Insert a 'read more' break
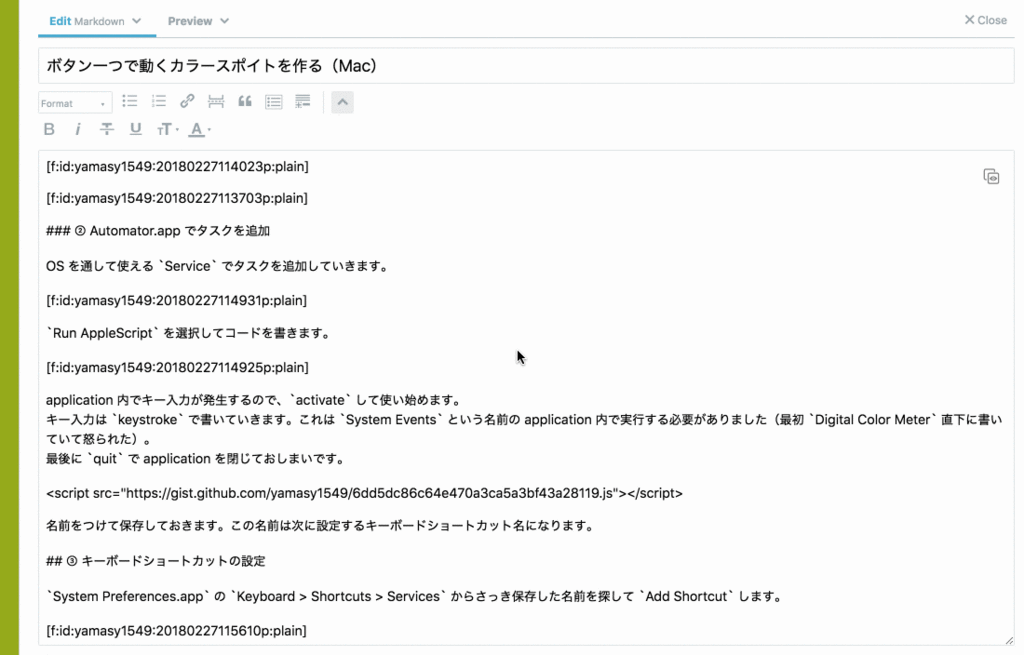Viewport: 1024px width, 655px height. (x=302, y=100)
